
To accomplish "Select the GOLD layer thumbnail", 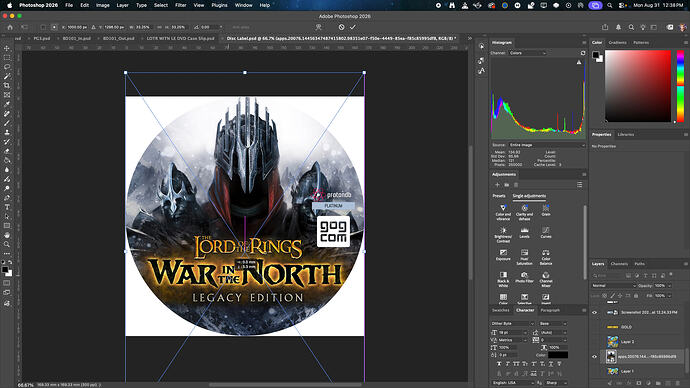I will tap(613, 327).
